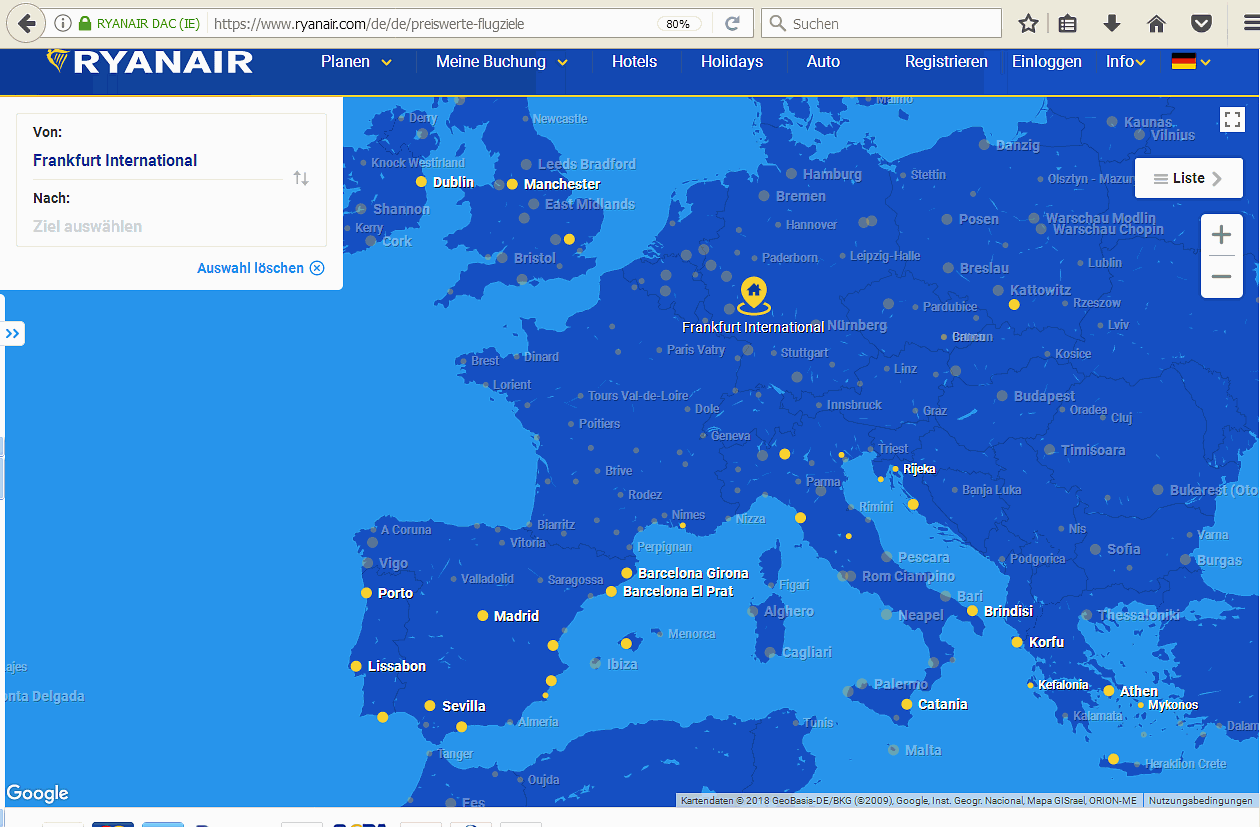This screenshot has width=1260, height=827.
Task: Open the Nutzungsbedingungen map terms link
Action: [1200, 800]
